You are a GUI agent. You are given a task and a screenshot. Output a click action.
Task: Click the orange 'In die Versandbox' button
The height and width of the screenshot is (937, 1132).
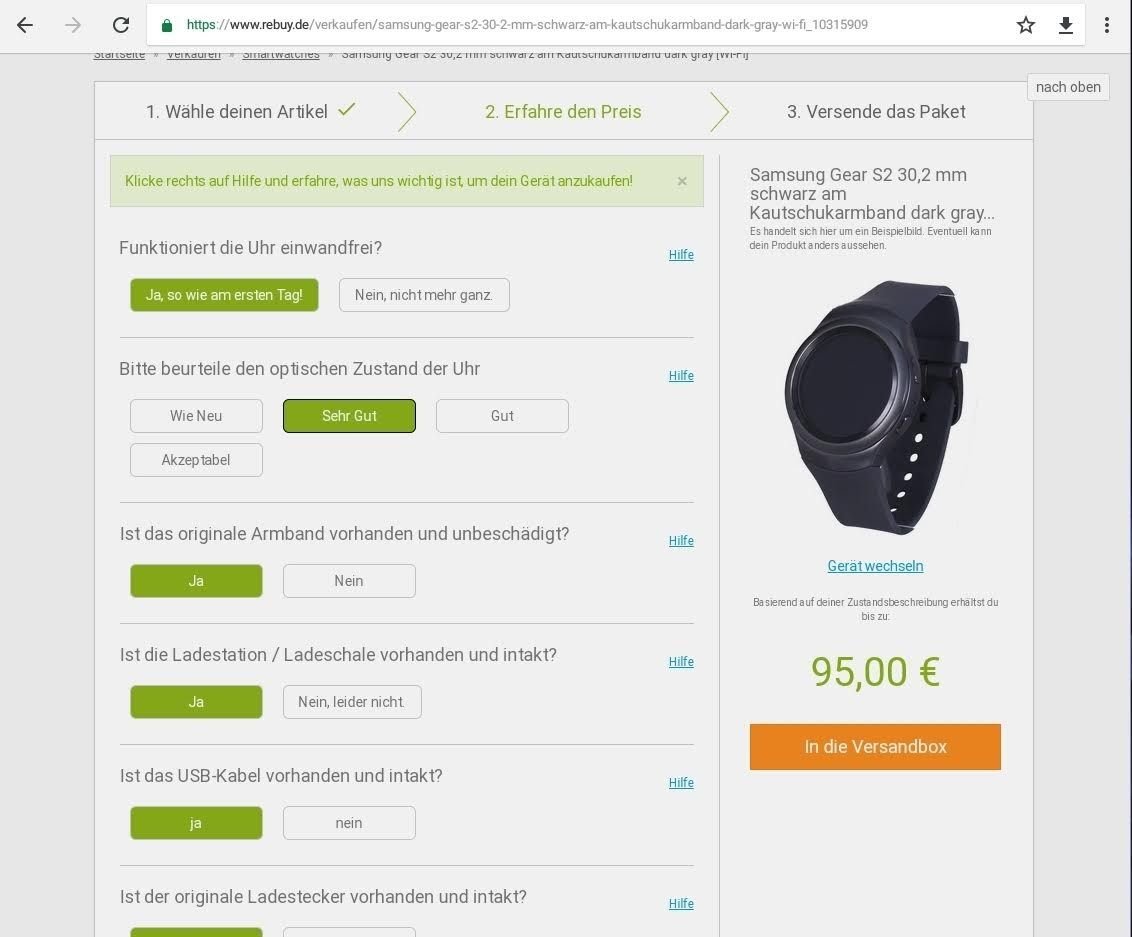[x=875, y=746]
